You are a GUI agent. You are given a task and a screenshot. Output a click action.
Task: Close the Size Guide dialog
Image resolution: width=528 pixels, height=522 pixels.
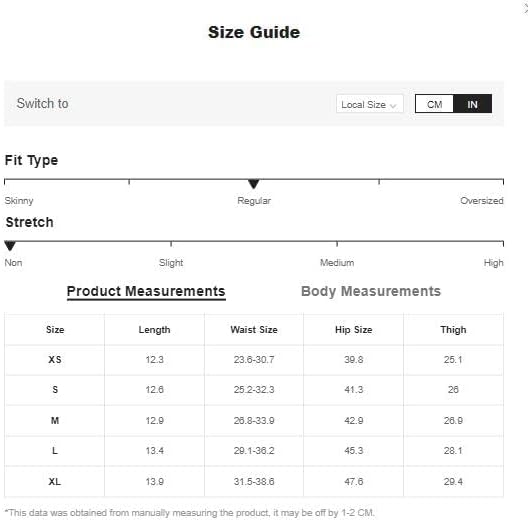coord(525,8)
